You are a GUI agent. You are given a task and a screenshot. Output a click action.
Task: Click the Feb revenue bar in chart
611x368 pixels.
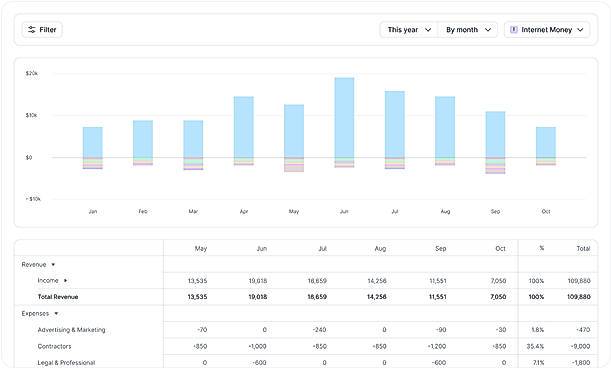(x=143, y=139)
